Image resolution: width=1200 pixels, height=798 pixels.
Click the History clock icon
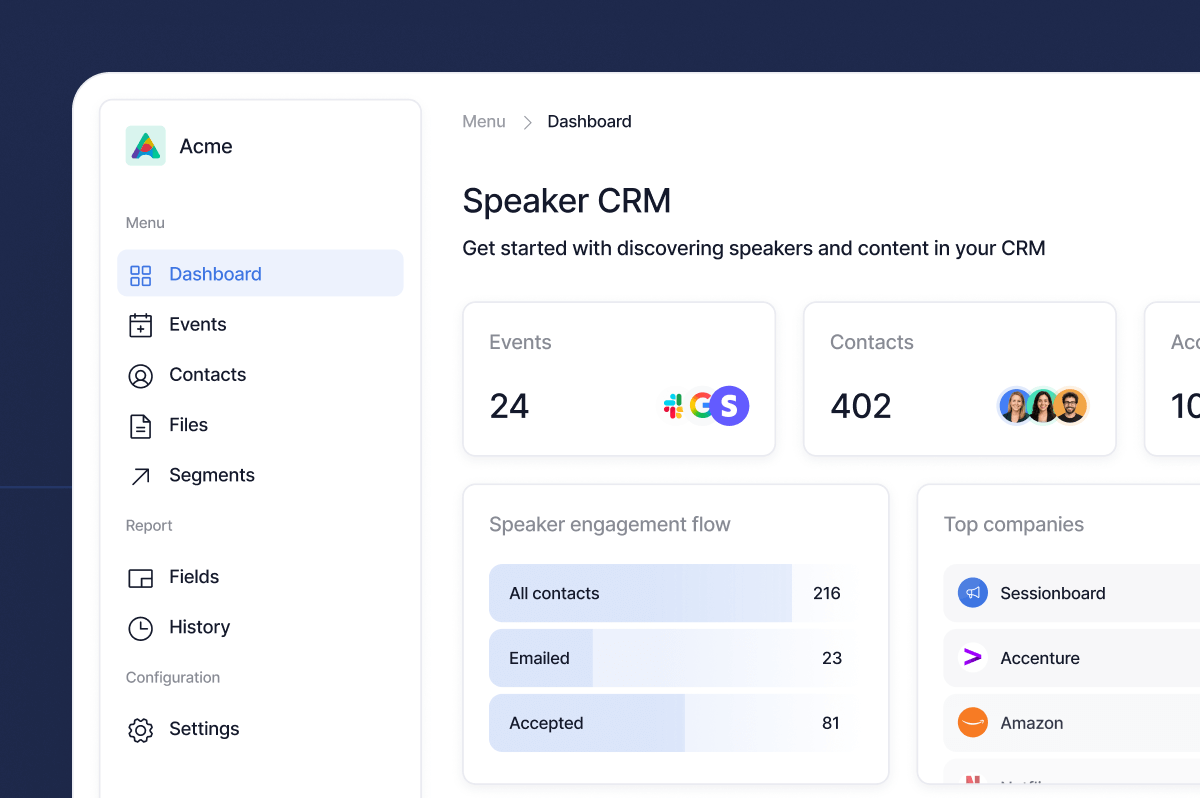(x=141, y=628)
